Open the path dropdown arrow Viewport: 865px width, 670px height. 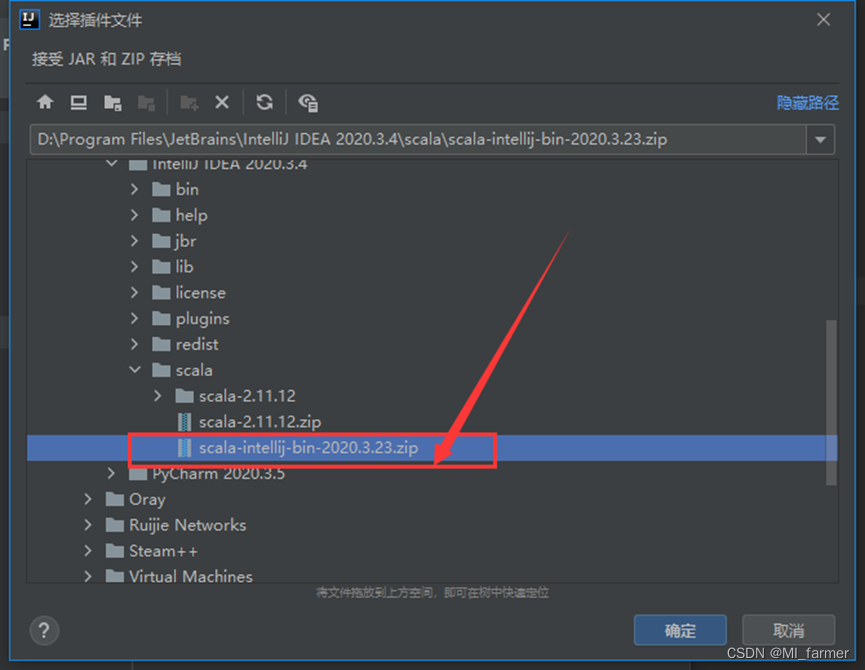tap(820, 139)
